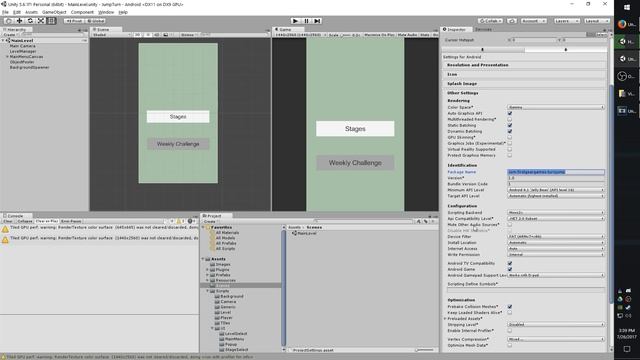Select Main Camera in Hierarchy
The height and width of the screenshot is (360, 640).
pos(22,46)
